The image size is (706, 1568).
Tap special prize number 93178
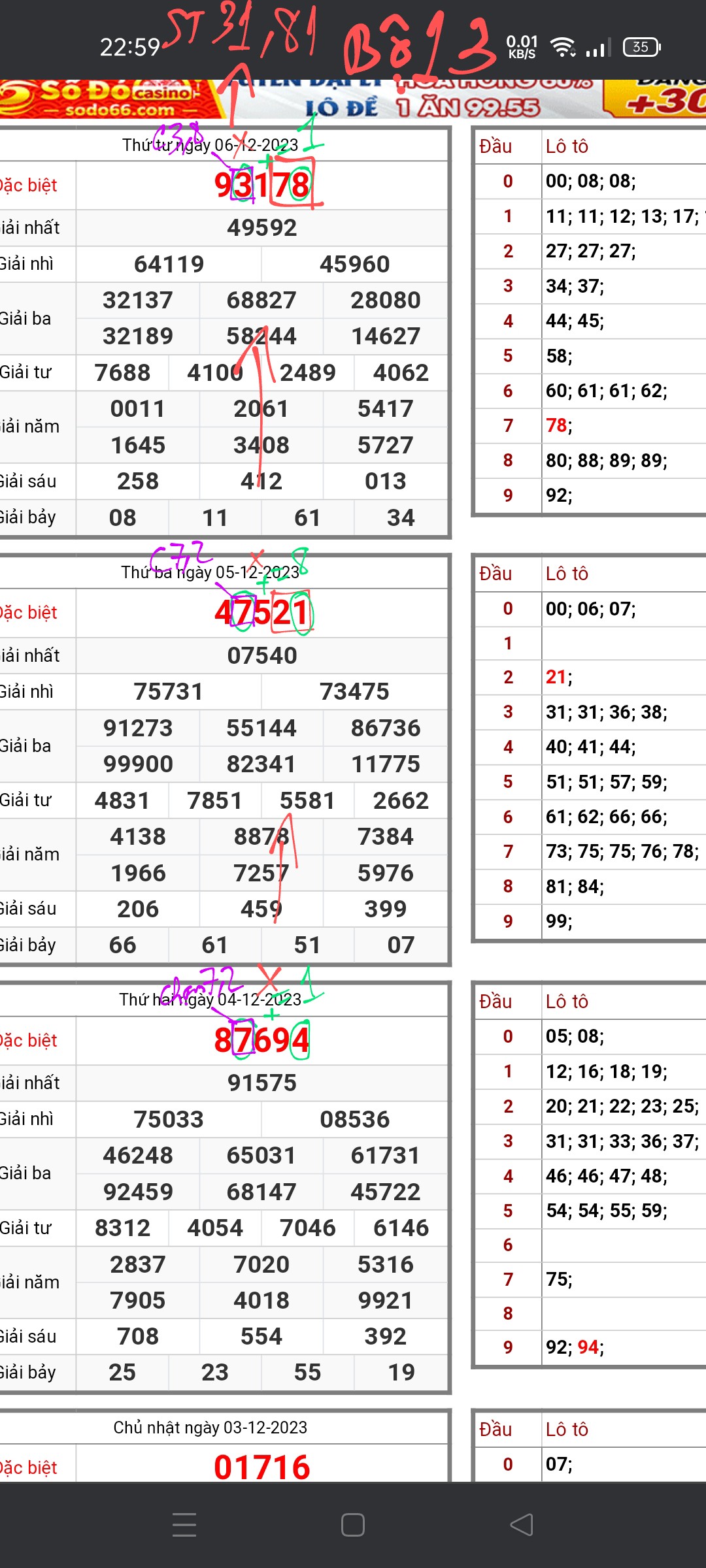click(x=262, y=186)
